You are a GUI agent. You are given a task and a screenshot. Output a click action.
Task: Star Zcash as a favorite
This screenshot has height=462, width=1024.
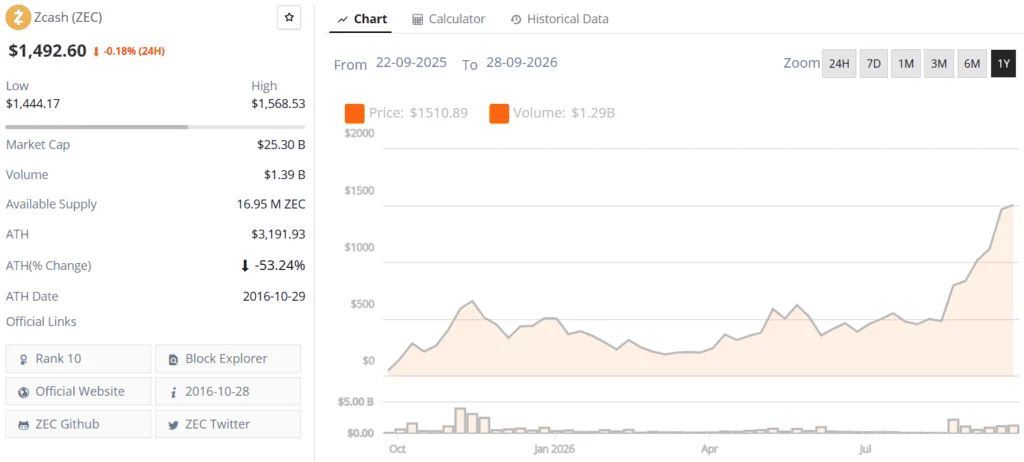tap(289, 18)
